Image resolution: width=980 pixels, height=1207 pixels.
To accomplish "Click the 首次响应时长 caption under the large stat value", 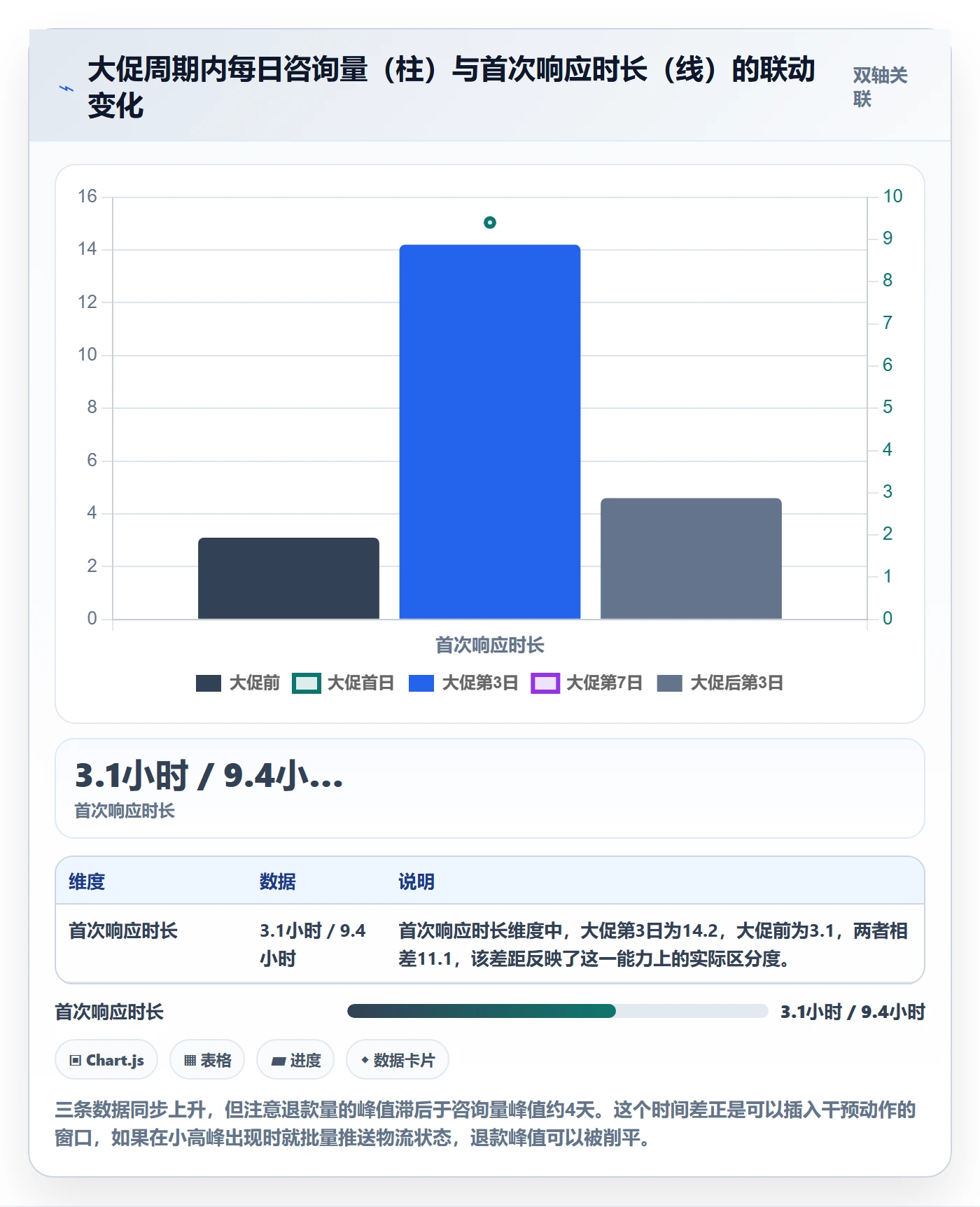I will click(125, 811).
